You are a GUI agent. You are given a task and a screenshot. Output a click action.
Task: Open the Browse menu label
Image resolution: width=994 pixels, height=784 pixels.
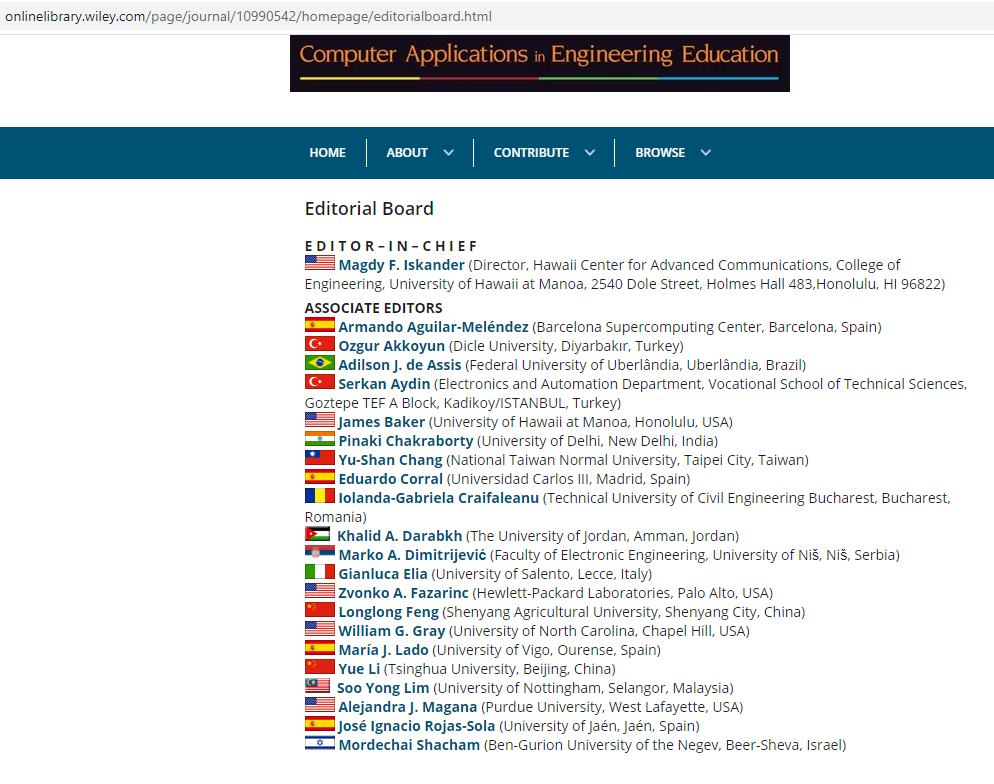[660, 153]
